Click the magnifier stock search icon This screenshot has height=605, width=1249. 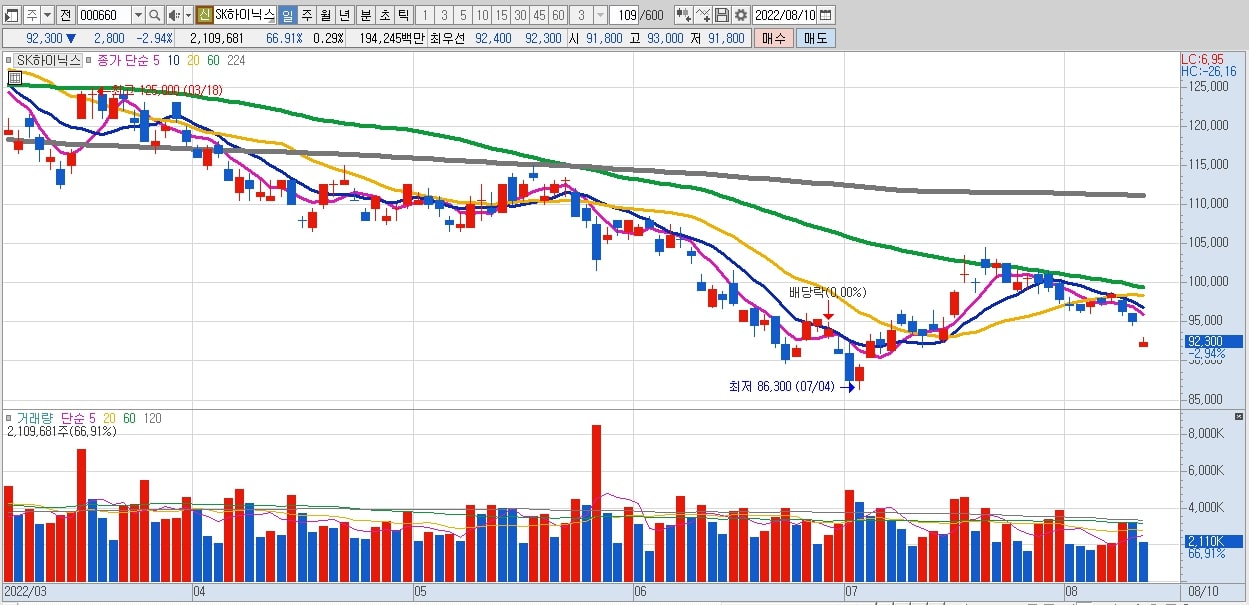pyautogui.click(x=155, y=15)
